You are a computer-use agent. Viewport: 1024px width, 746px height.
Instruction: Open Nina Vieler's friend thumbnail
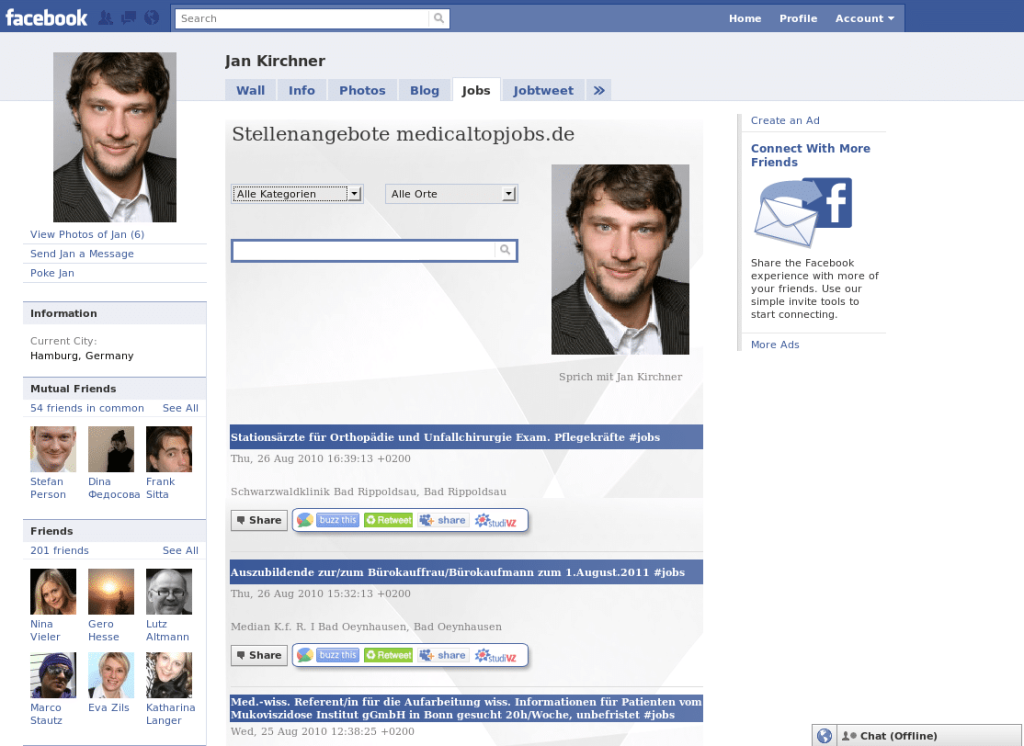coord(53,592)
